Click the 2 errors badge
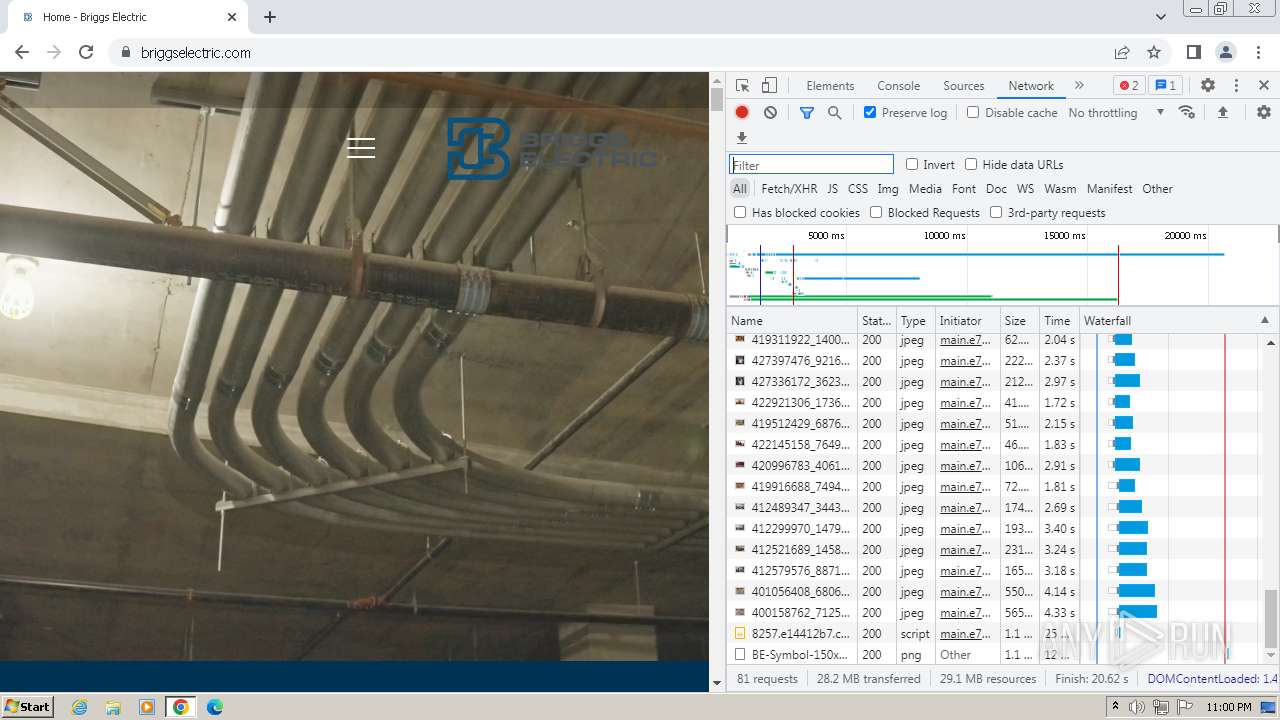The width and height of the screenshot is (1280, 720). 1129,86
